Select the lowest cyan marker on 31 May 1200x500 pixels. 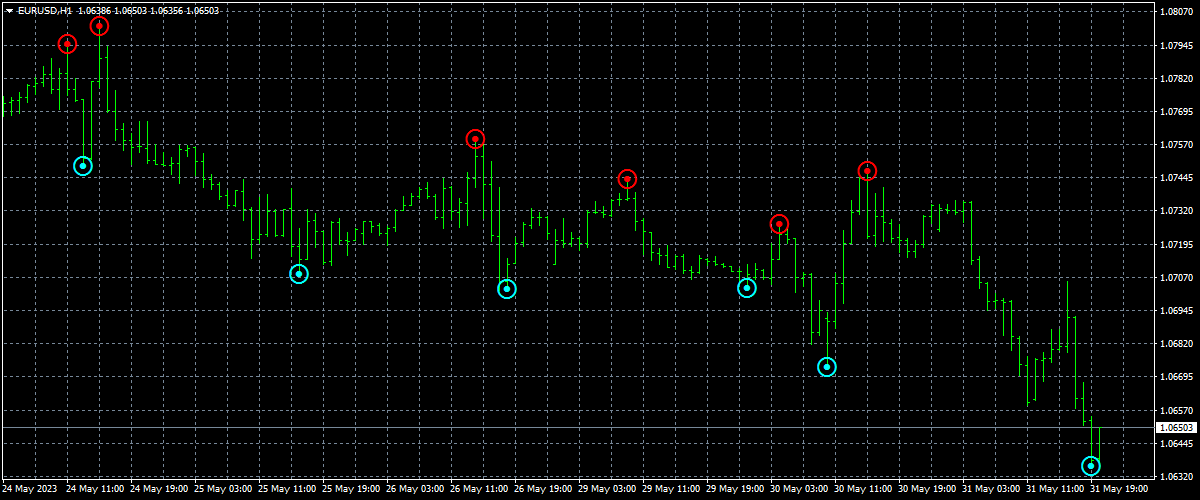(1091, 466)
